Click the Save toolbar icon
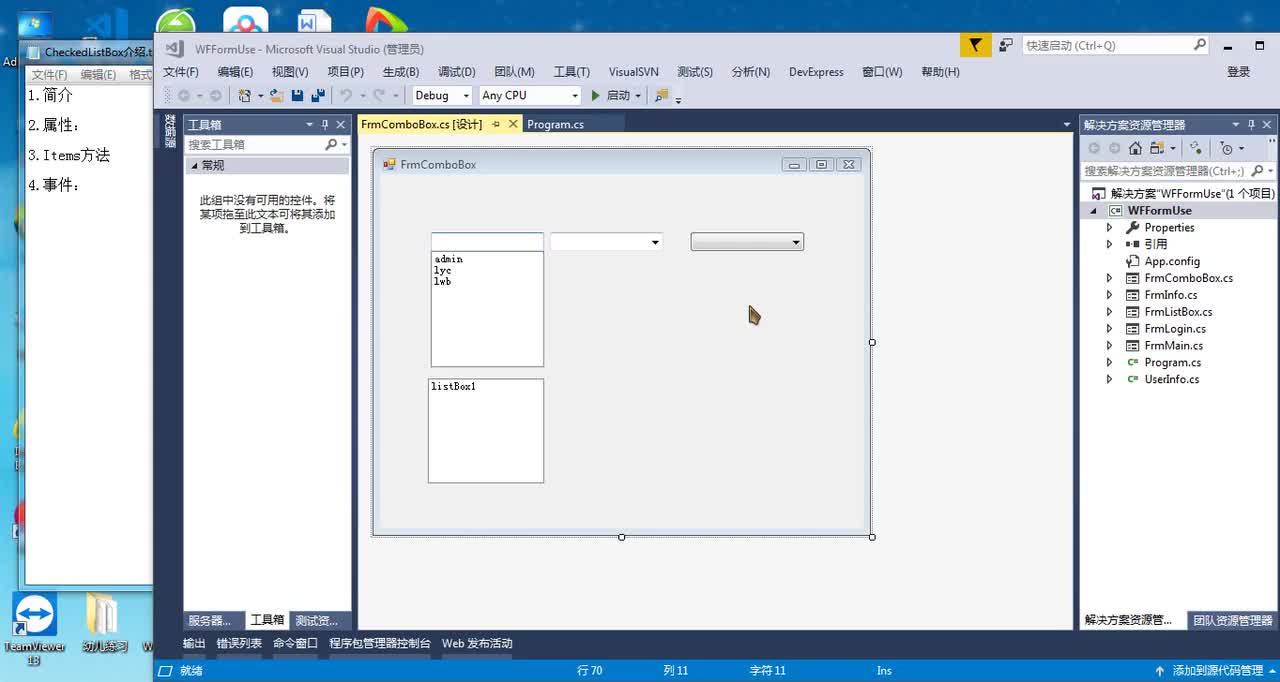The width and height of the screenshot is (1280, 682). (x=297, y=95)
